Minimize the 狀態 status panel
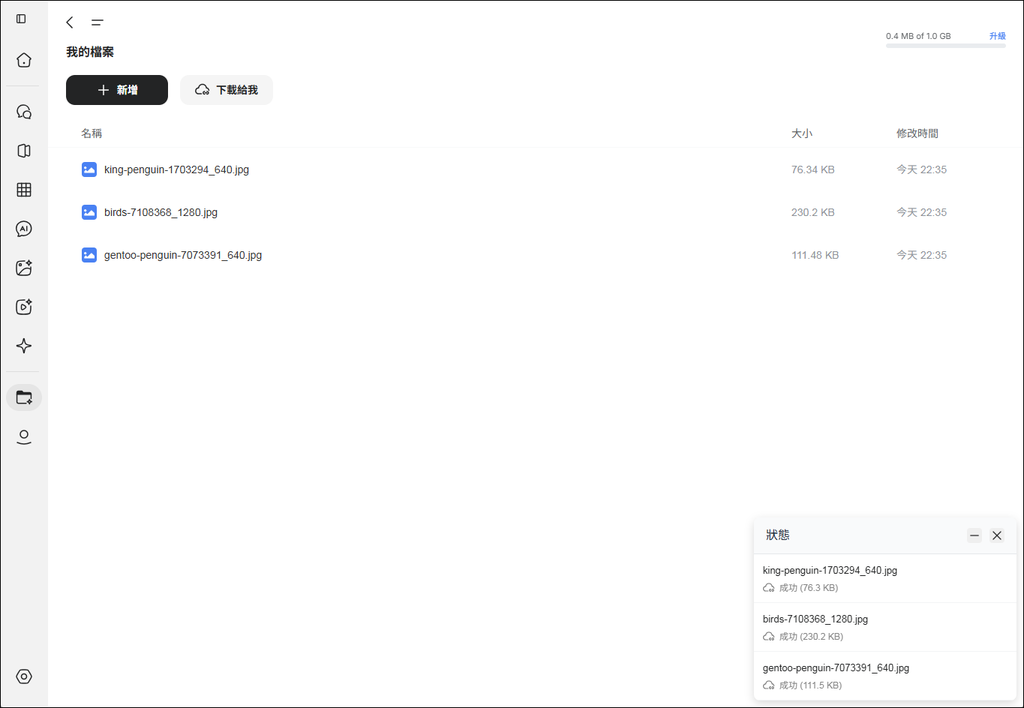Viewport: 1024px width, 708px height. 974,536
